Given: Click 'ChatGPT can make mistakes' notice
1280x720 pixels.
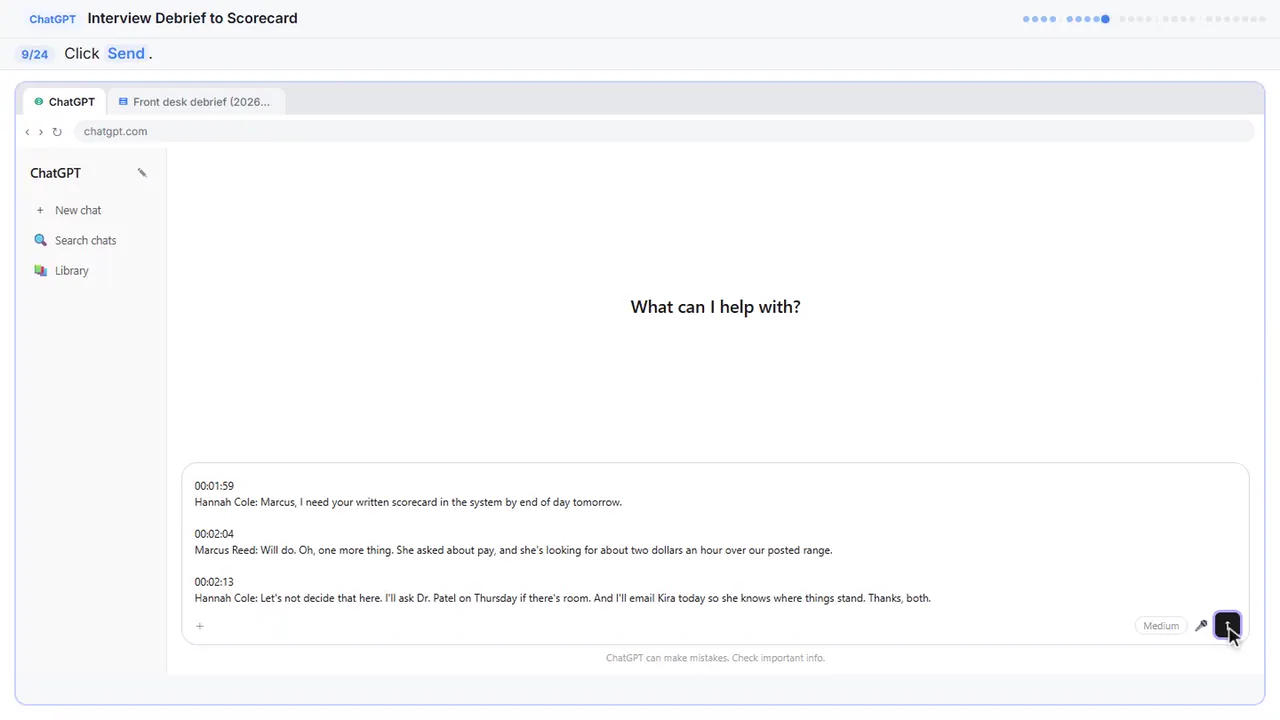Looking at the screenshot, I should click(x=715, y=658).
